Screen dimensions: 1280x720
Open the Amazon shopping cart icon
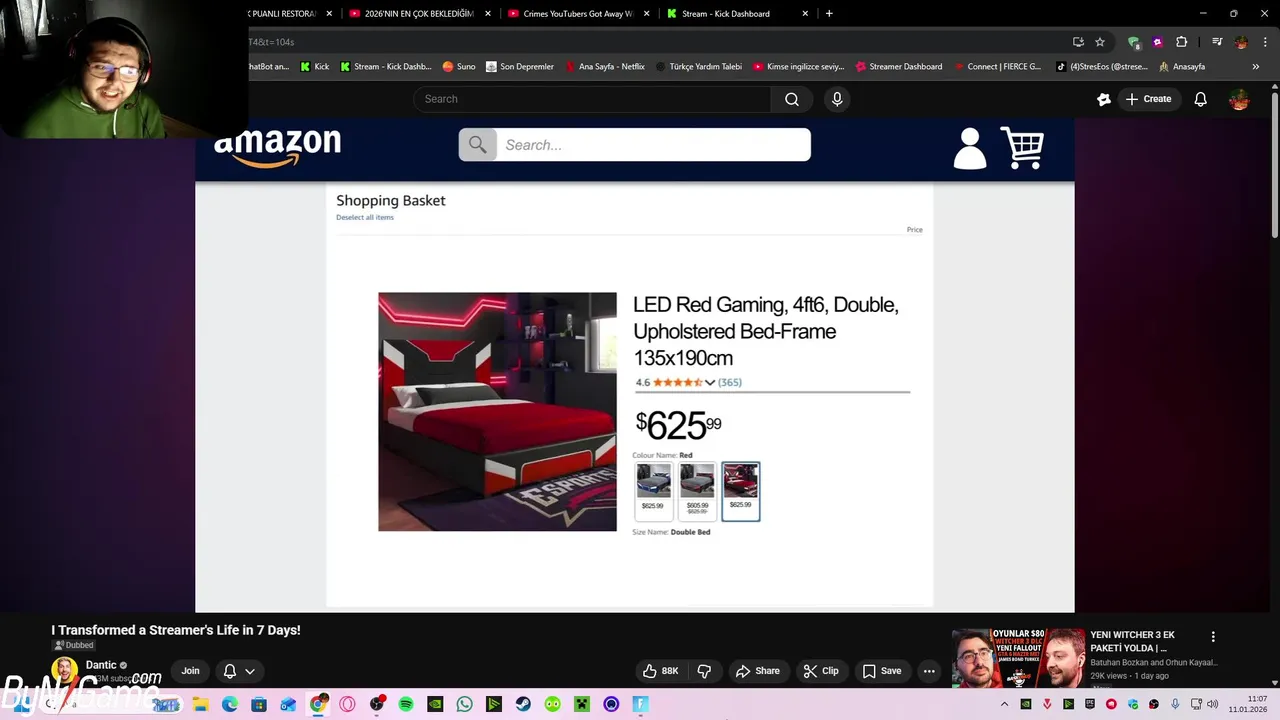tap(1022, 148)
